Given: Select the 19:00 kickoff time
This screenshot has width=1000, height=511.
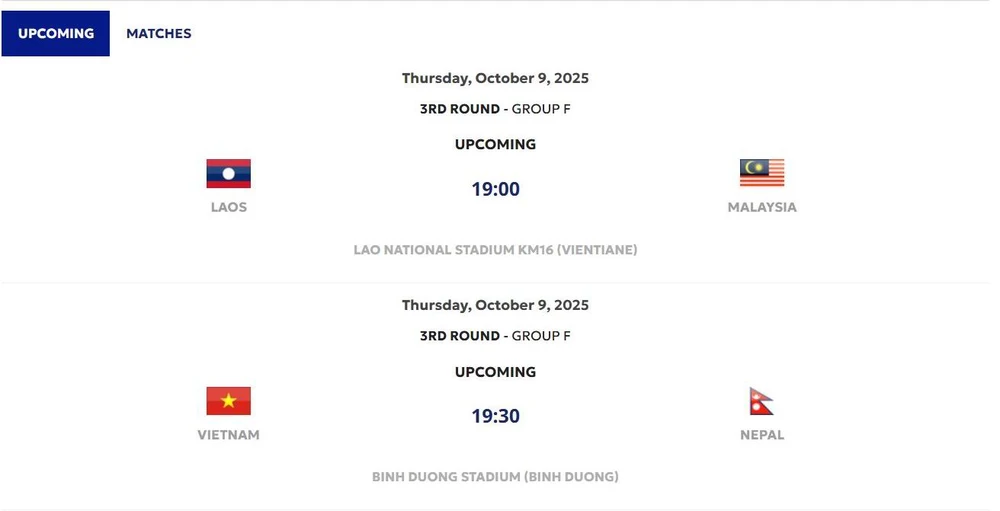Looking at the screenshot, I should click(496, 189).
